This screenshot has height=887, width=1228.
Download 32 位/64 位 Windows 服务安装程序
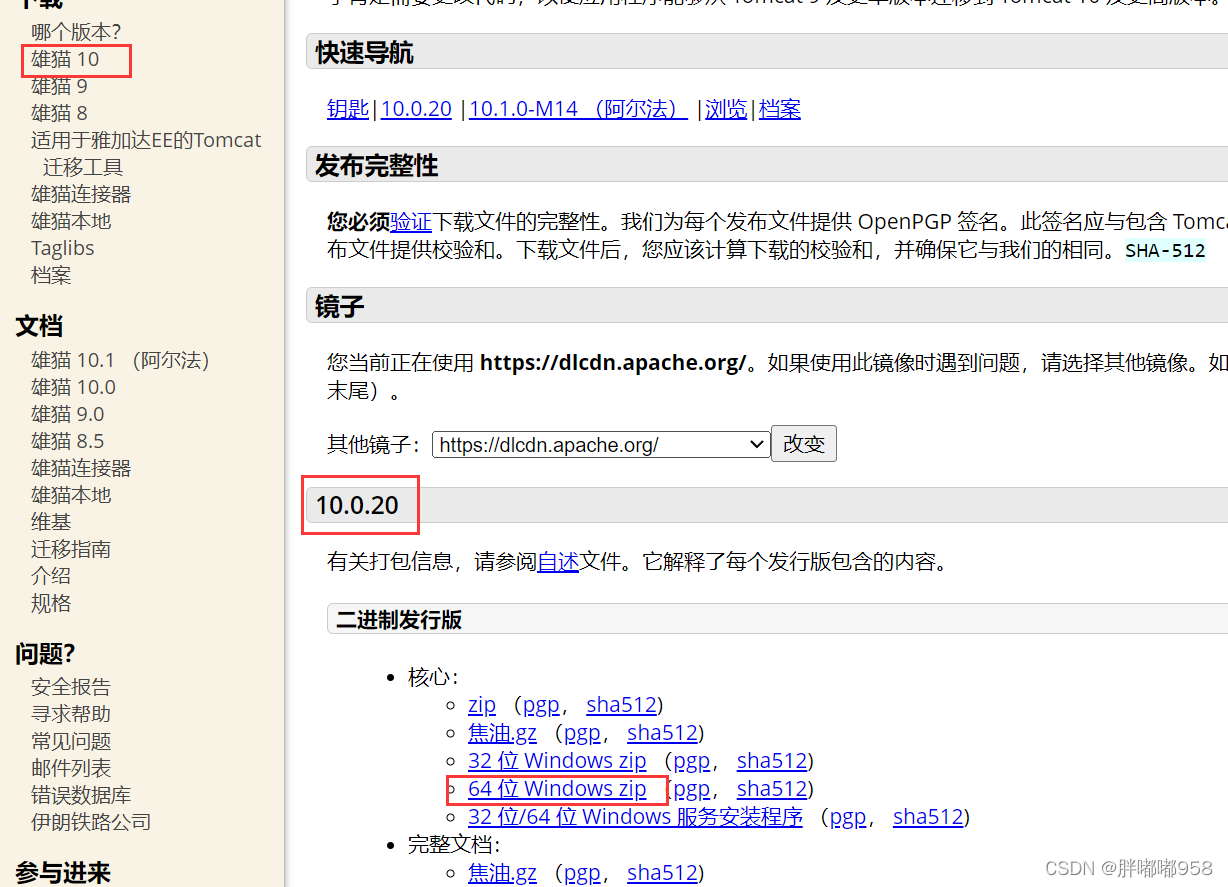[635, 817]
